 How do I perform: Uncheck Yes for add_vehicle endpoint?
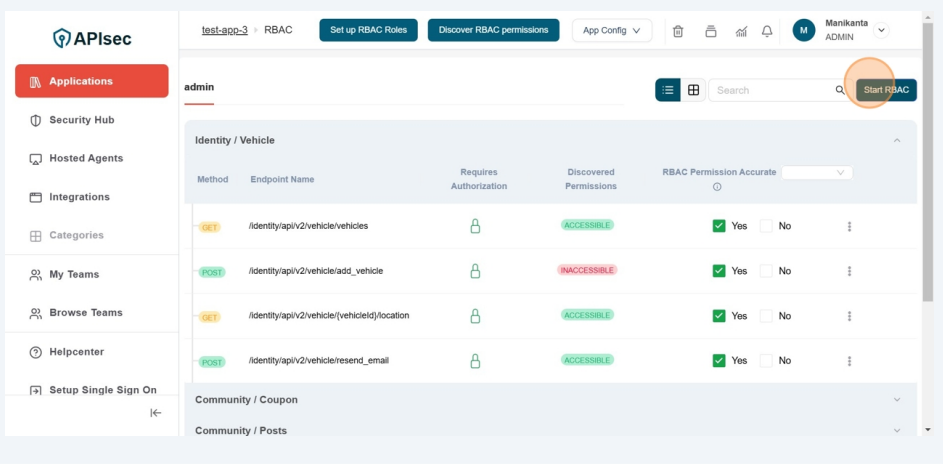click(x=719, y=271)
